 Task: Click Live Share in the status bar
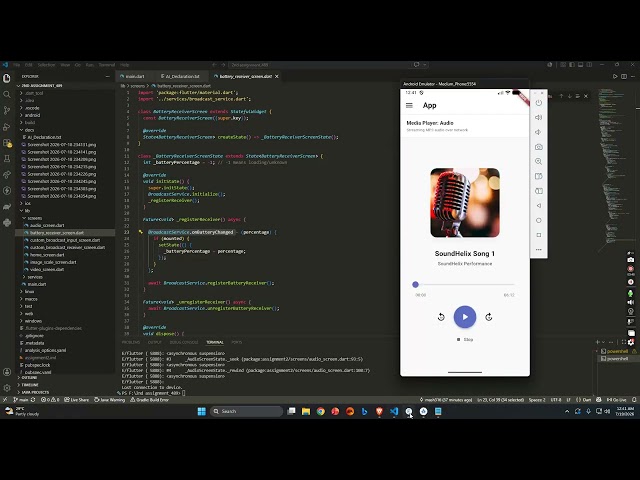point(76,400)
